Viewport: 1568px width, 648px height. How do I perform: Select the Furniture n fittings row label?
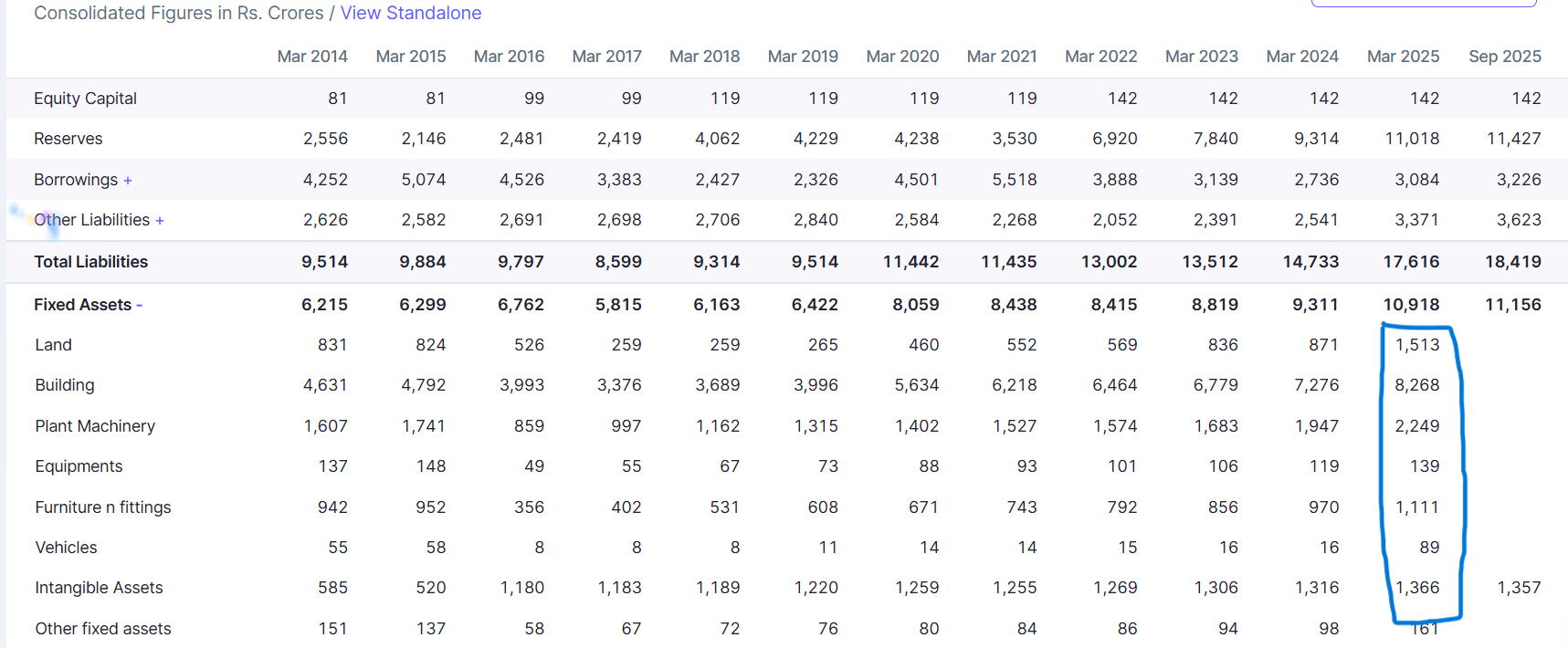tap(103, 507)
